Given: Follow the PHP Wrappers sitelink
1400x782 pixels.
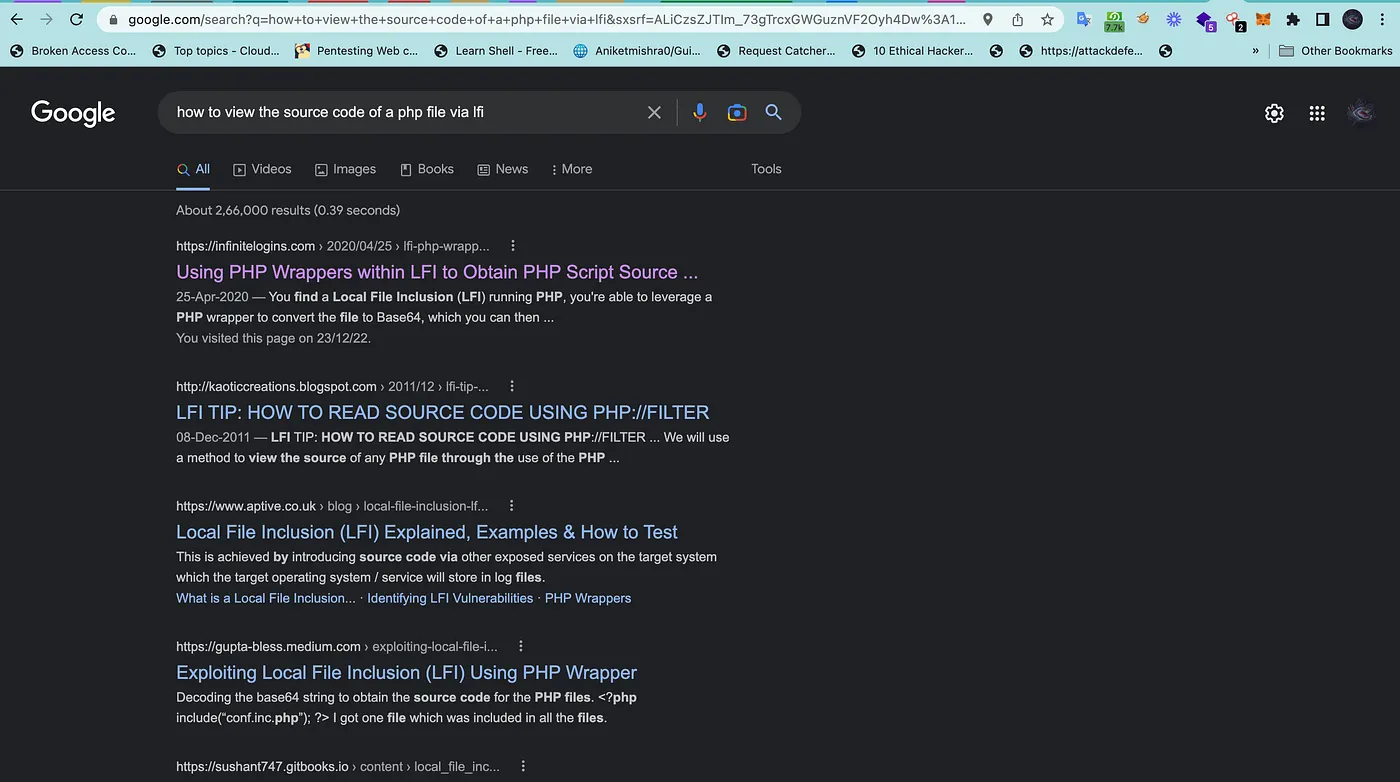Looking at the screenshot, I should pyautogui.click(x=588, y=598).
